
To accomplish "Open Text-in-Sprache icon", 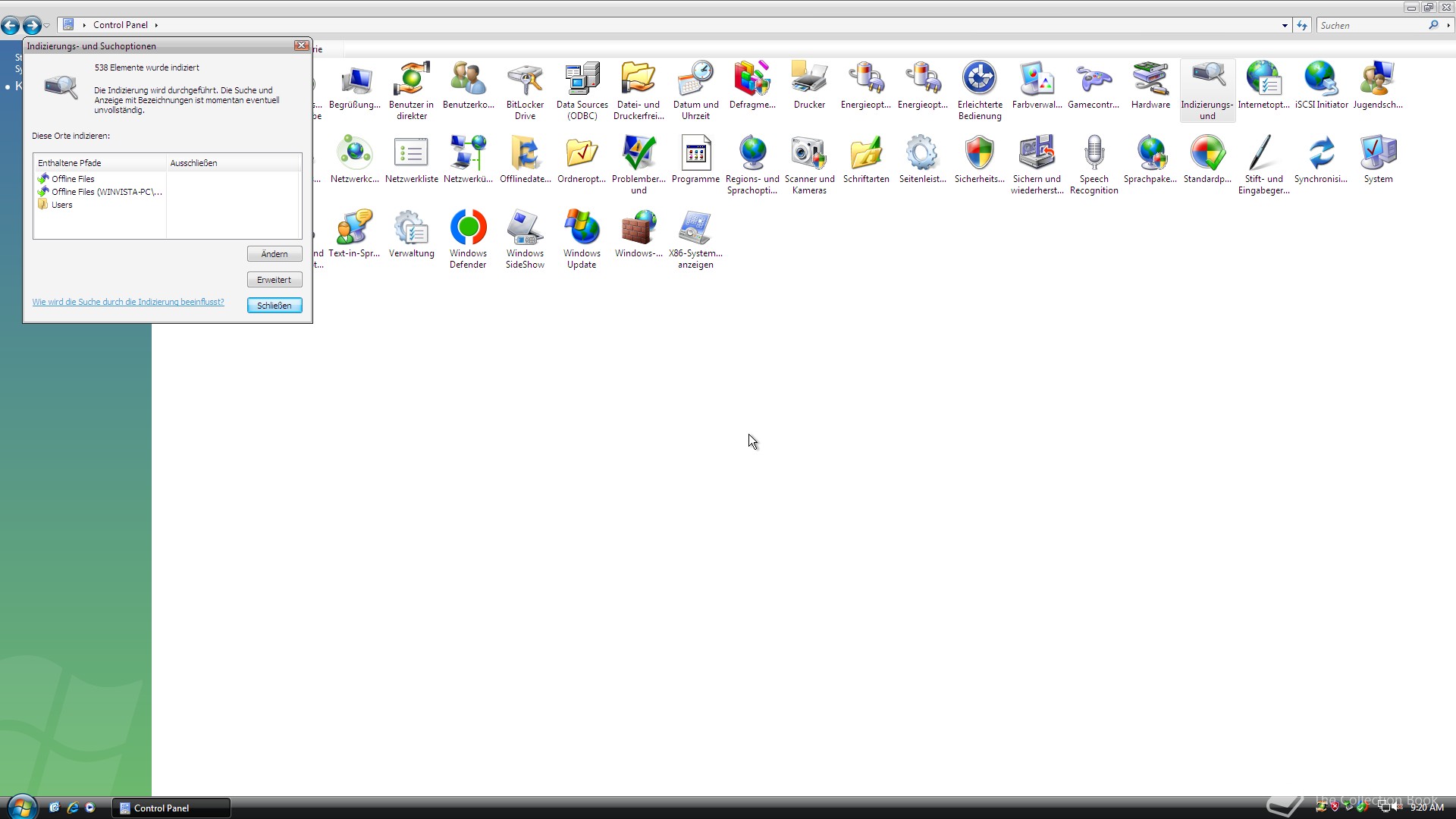I will pos(354,234).
